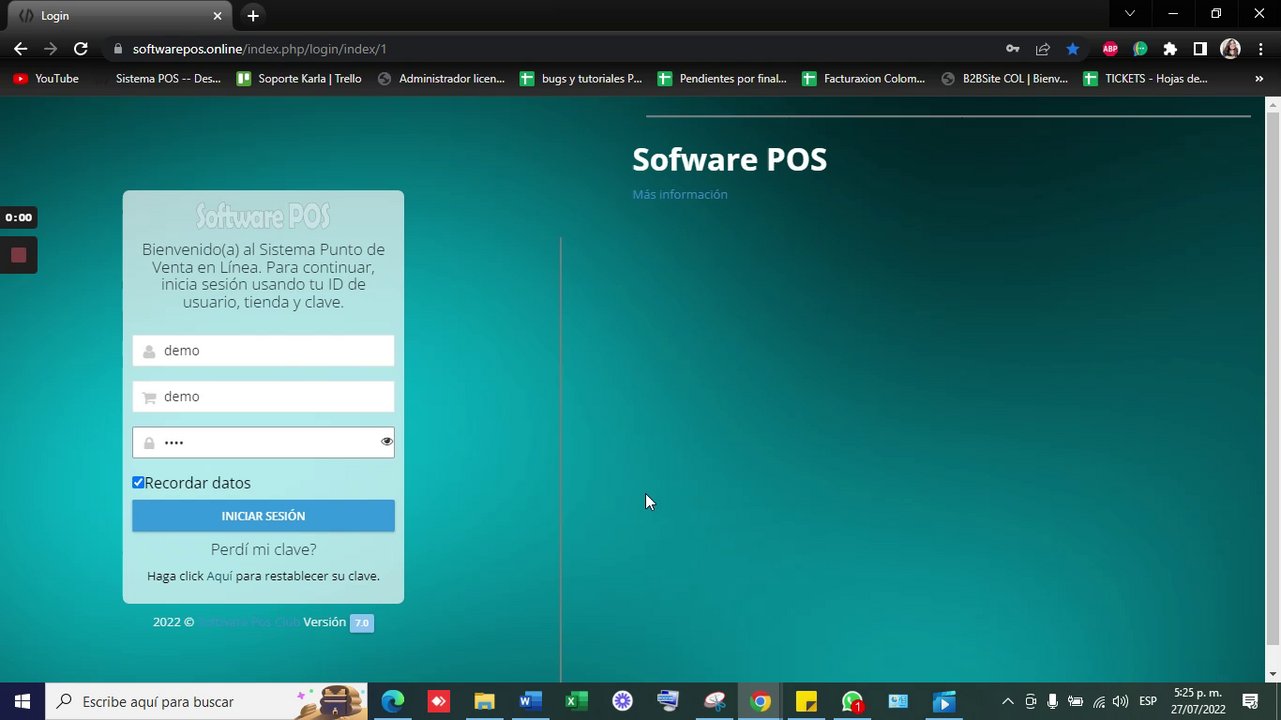Show hidden system tray icons
The width and height of the screenshot is (1281, 720).
(1007, 701)
